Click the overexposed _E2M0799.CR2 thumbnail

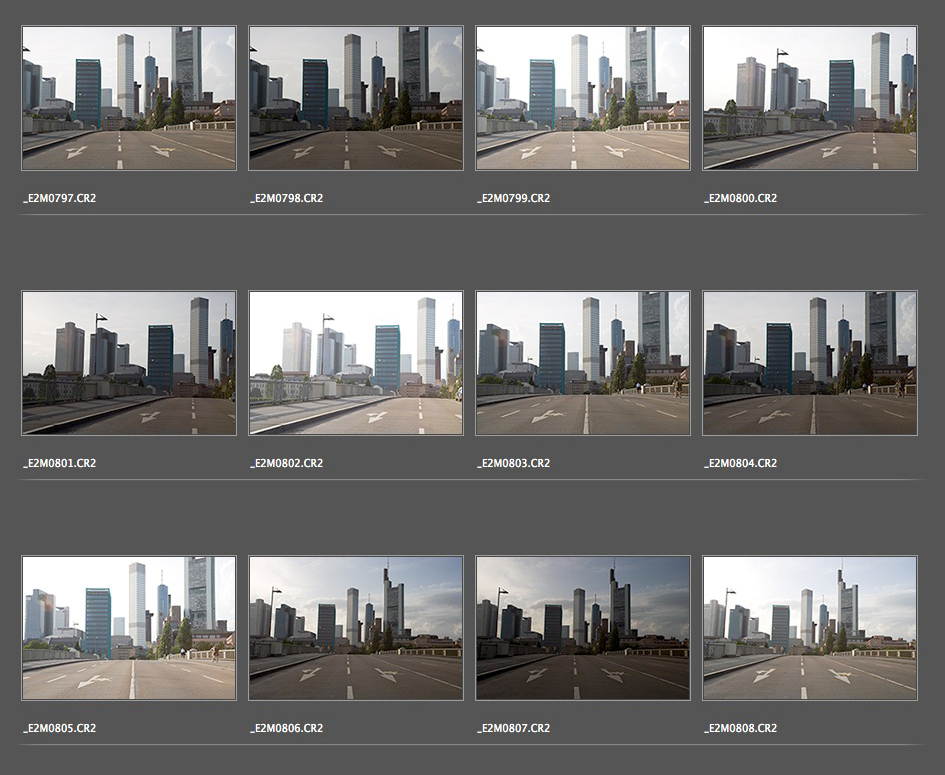point(583,98)
